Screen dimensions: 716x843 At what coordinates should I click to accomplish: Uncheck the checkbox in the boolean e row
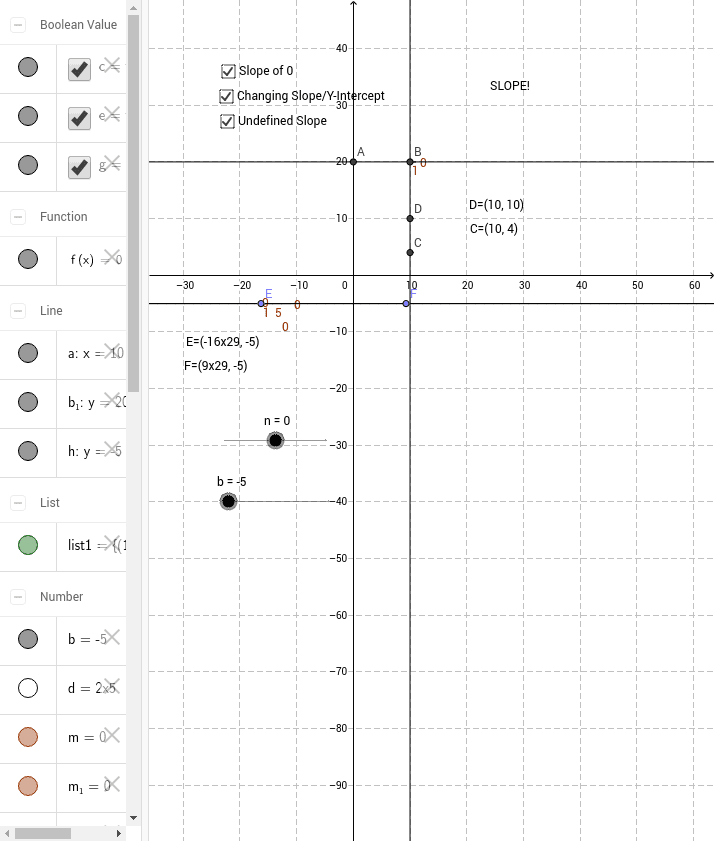click(x=80, y=118)
